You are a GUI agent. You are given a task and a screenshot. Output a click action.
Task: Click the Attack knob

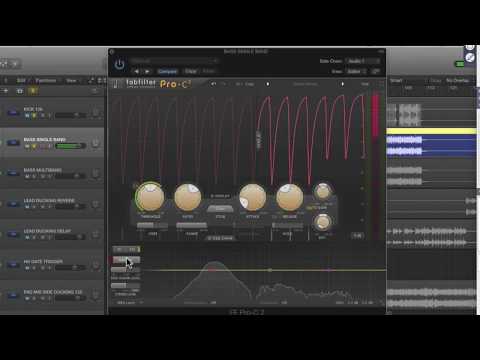tap(253, 197)
